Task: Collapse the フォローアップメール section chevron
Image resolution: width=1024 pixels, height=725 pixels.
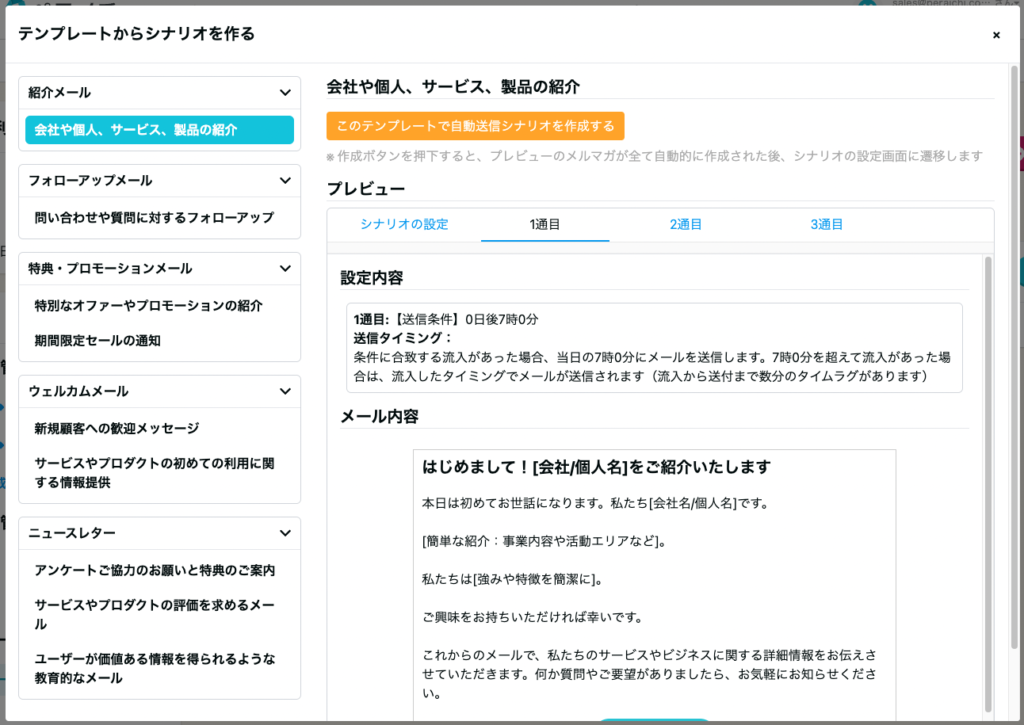Action: (x=285, y=181)
